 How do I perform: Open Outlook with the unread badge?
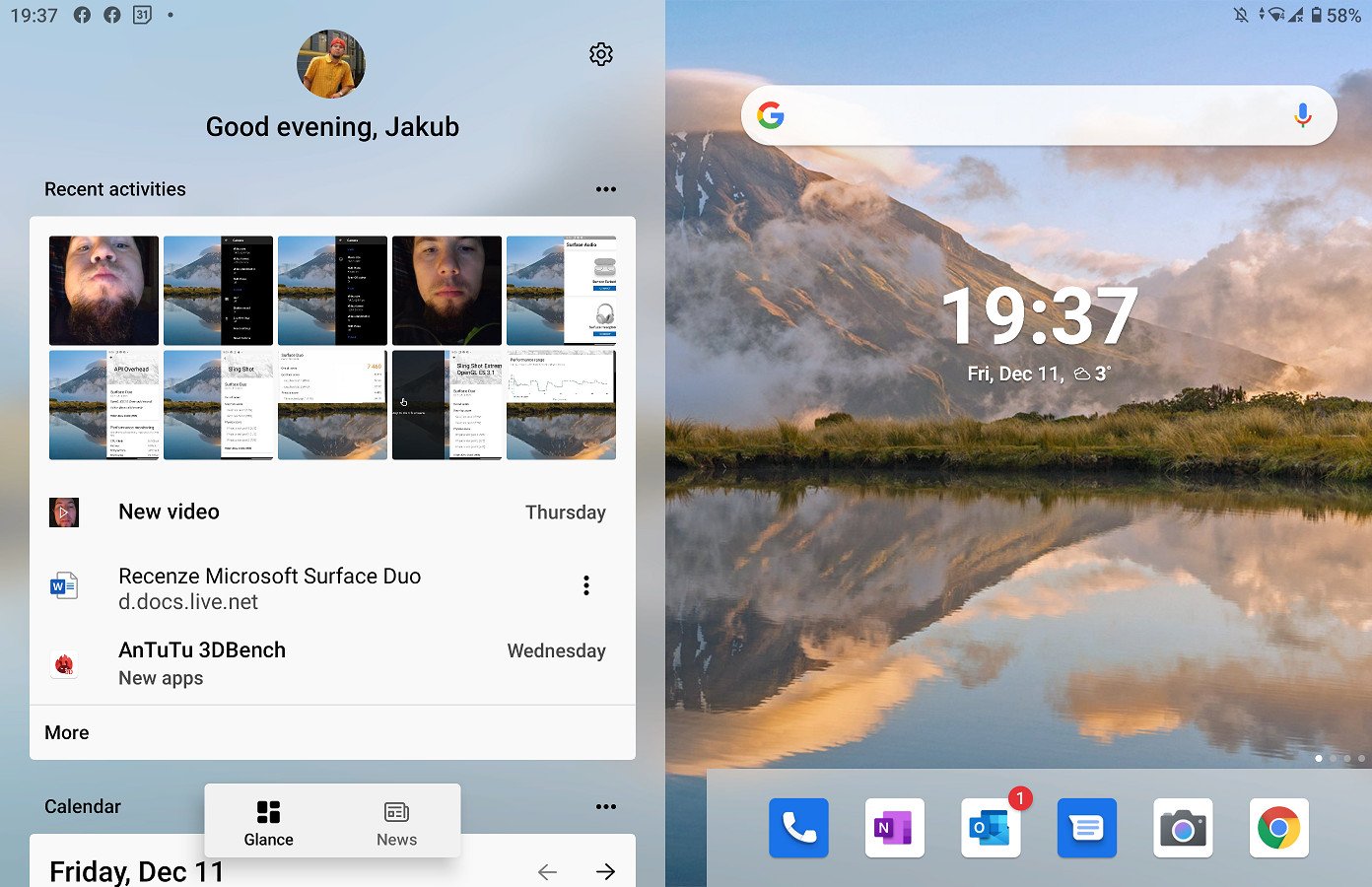click(991, 828)
